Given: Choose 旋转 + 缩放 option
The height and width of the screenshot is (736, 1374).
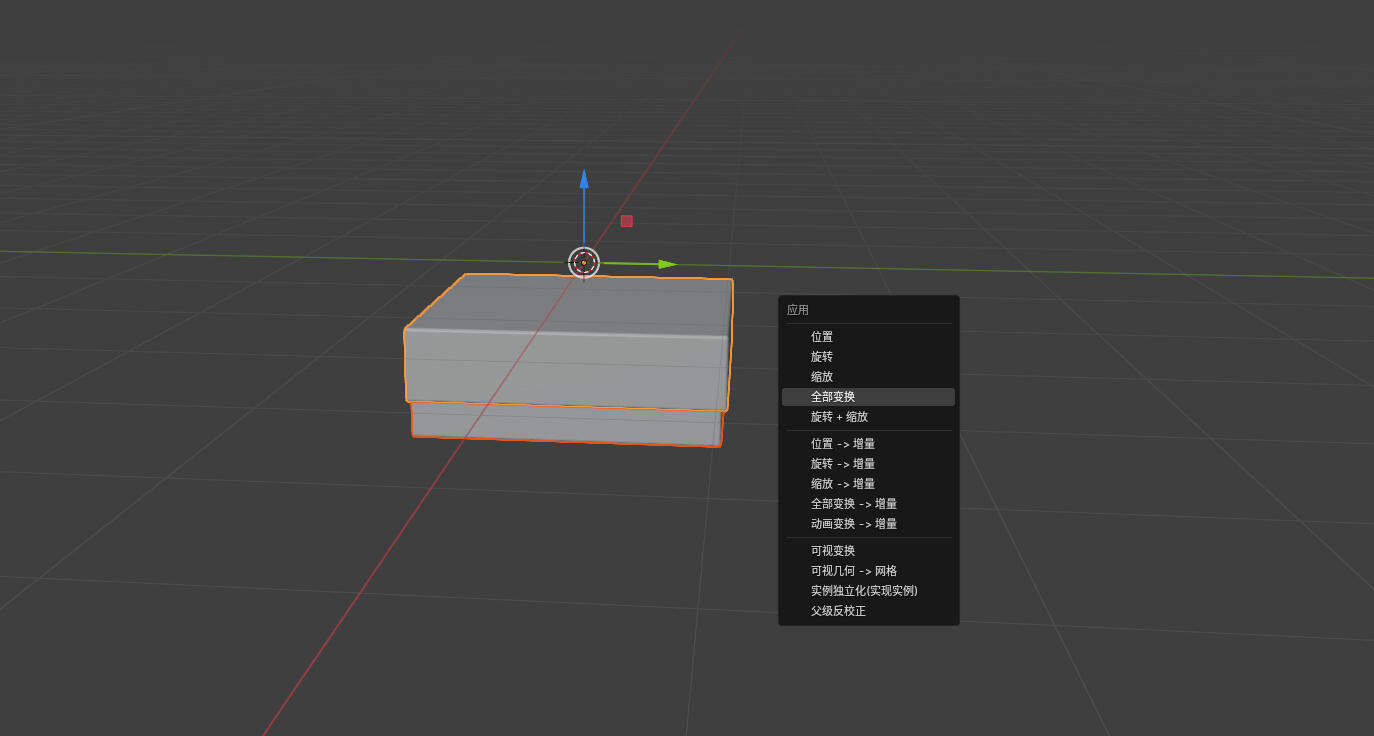Looking at the screenshot, I should (x=868, y=417).
